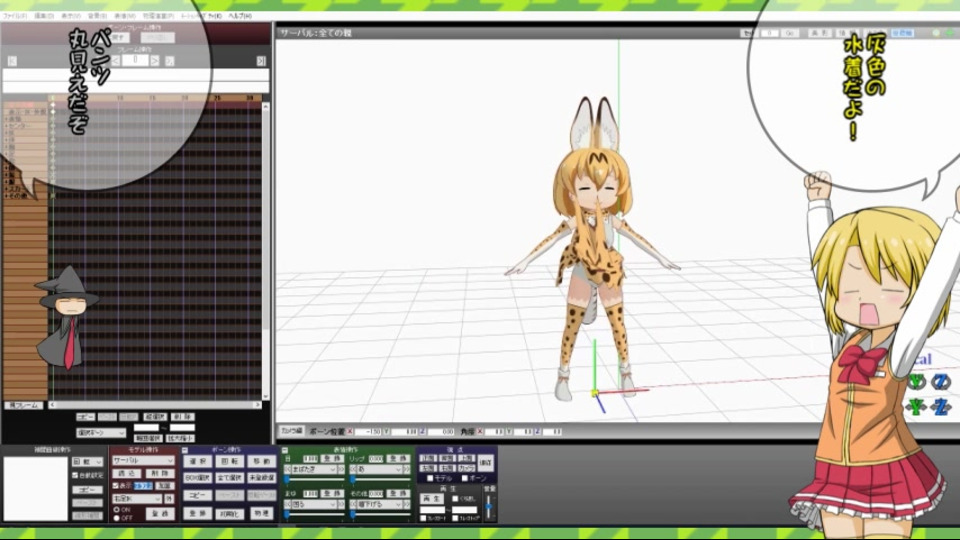
Task: Click right arrow of horizontal timeline scrollbar
Action: pyautogui.click(x=258, y=405)
